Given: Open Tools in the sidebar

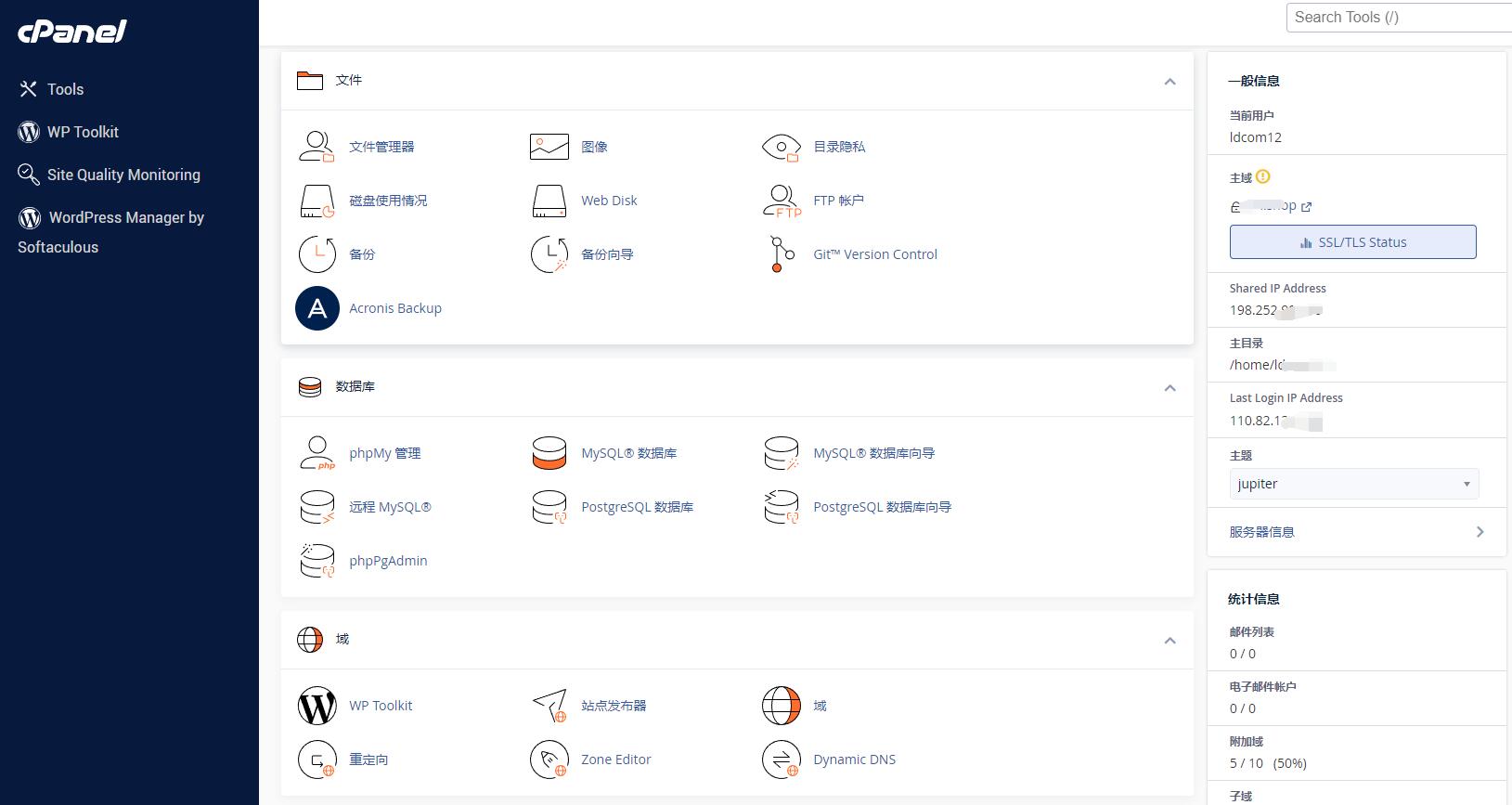Looking at the screenshot, I should tap(51, 89).
